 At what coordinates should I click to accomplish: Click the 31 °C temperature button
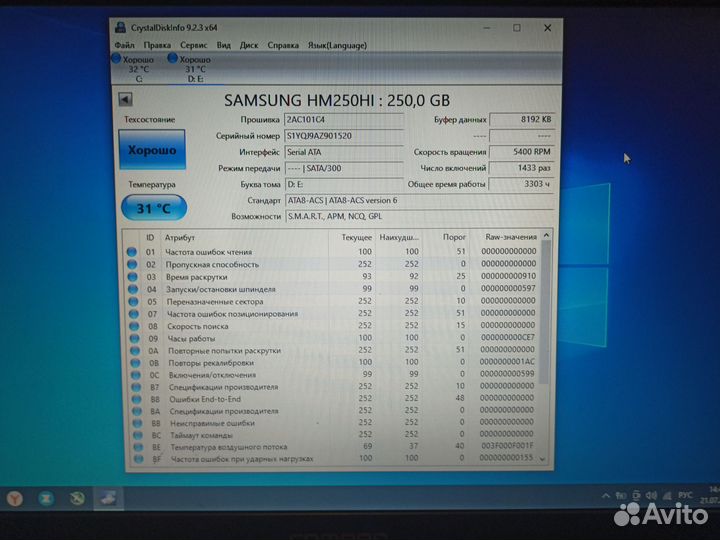coord(154,208)
